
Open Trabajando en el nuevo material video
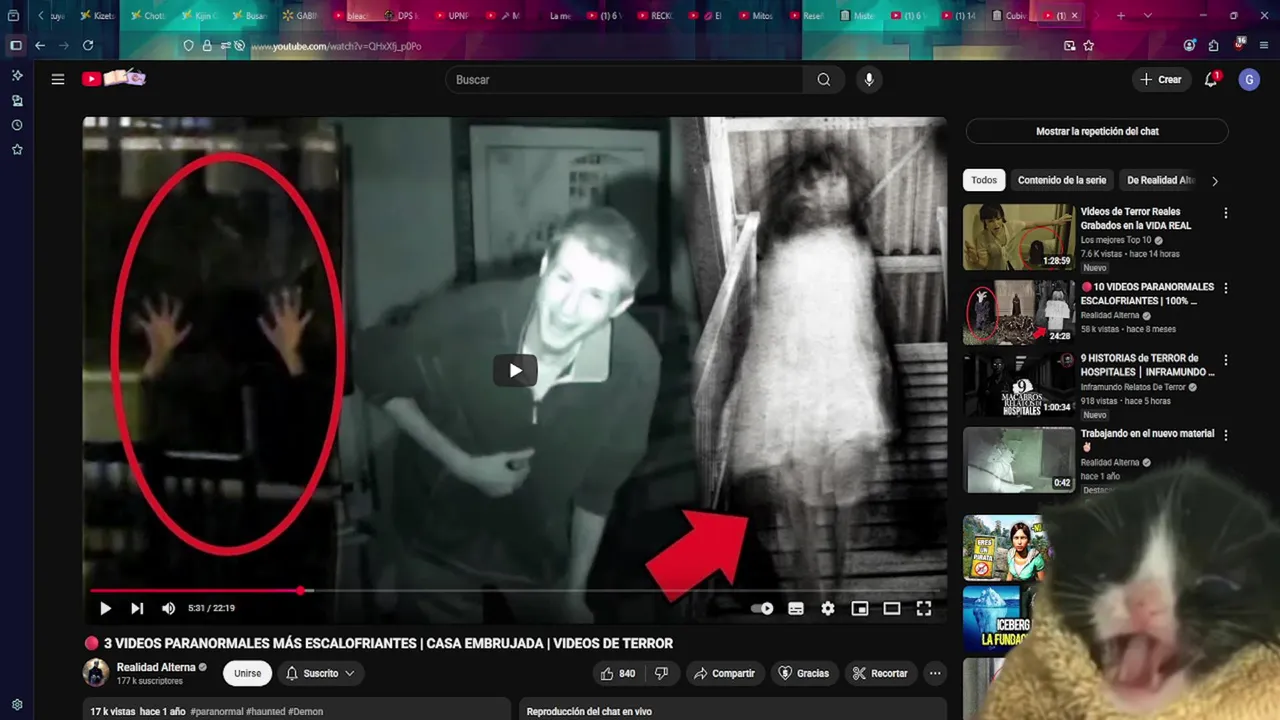click(x=1019, y=459)
